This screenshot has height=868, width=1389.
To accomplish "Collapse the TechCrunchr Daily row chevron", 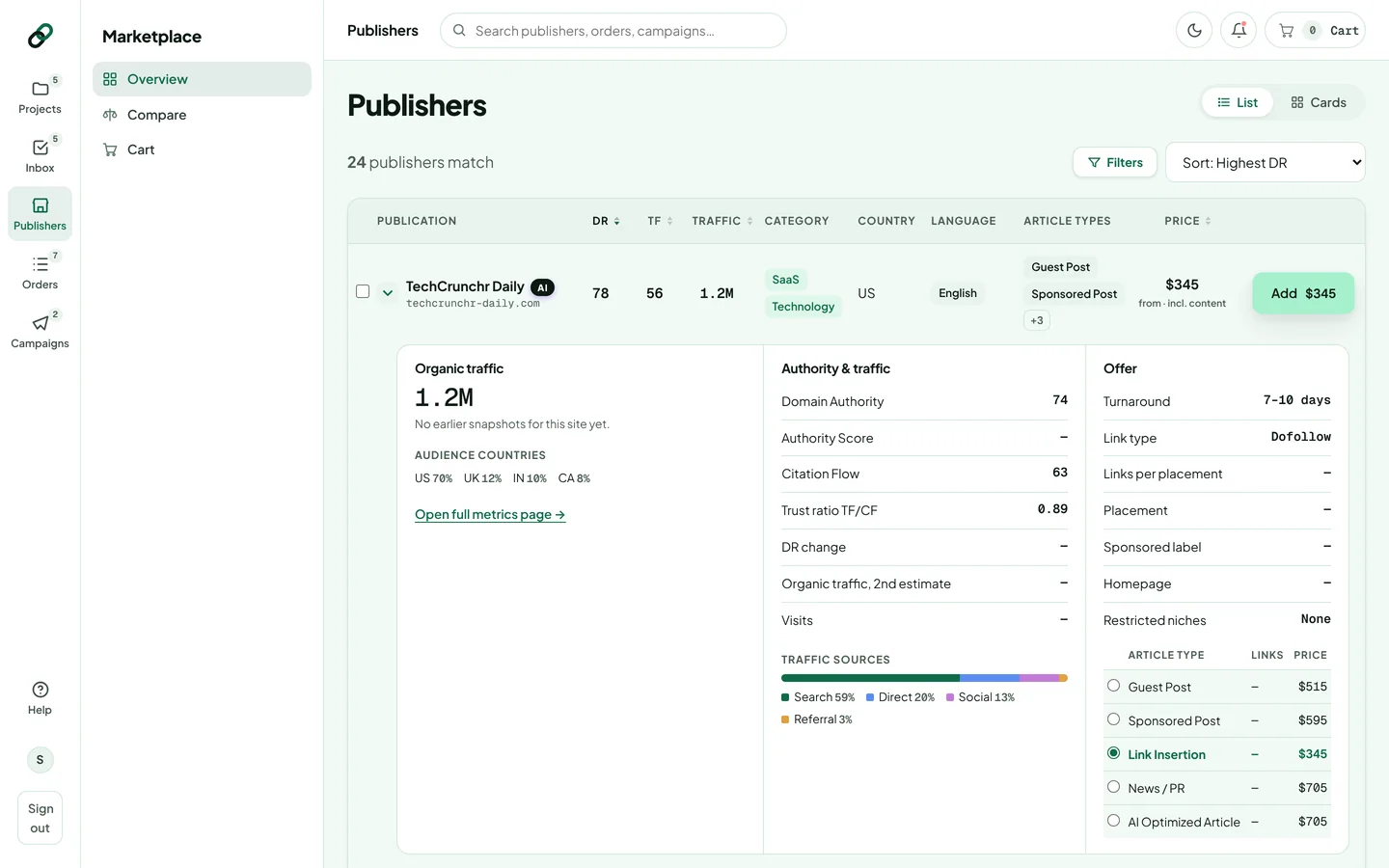I will pos(387,292).
